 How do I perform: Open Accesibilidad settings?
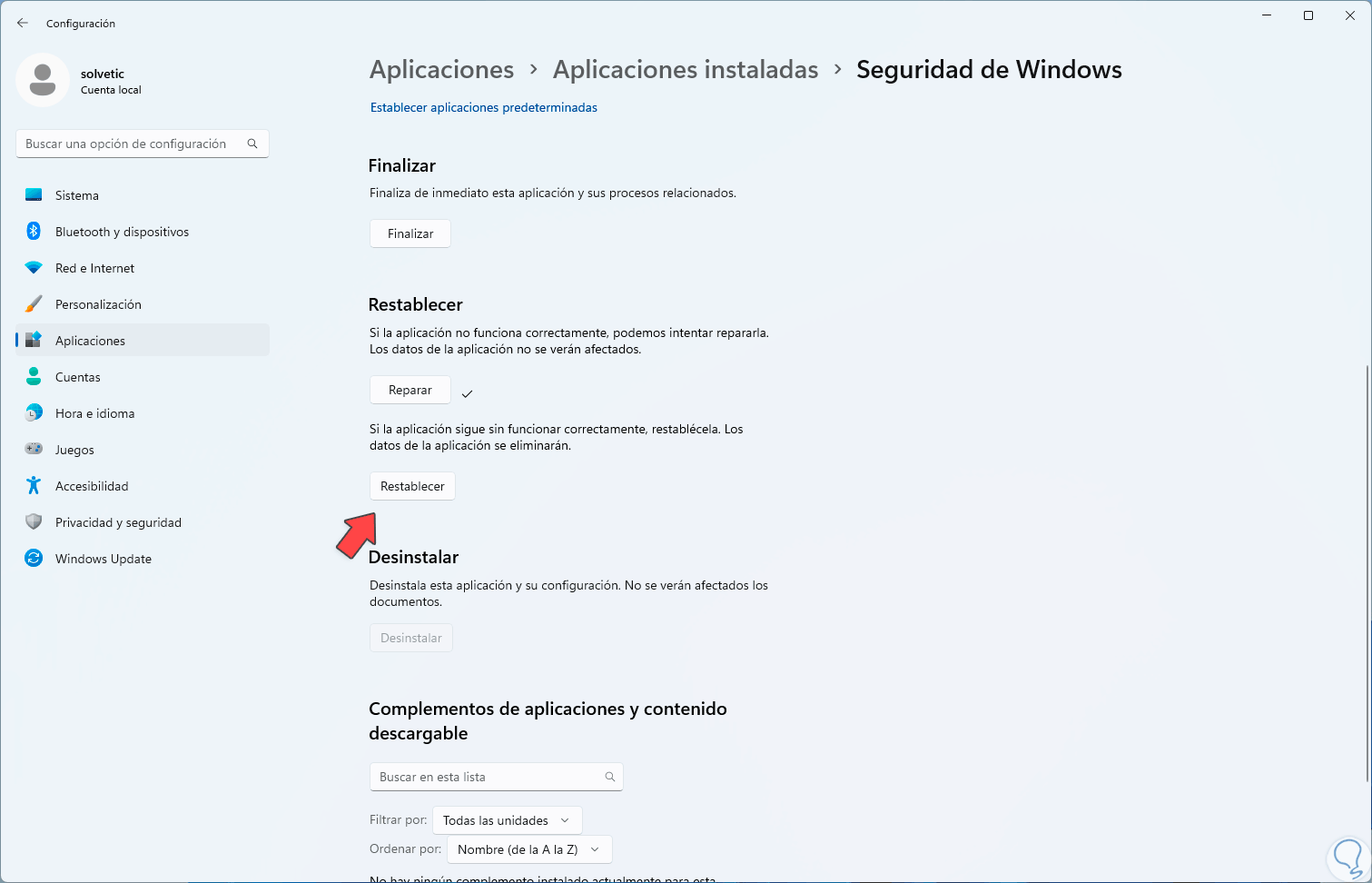pos(143,486)
